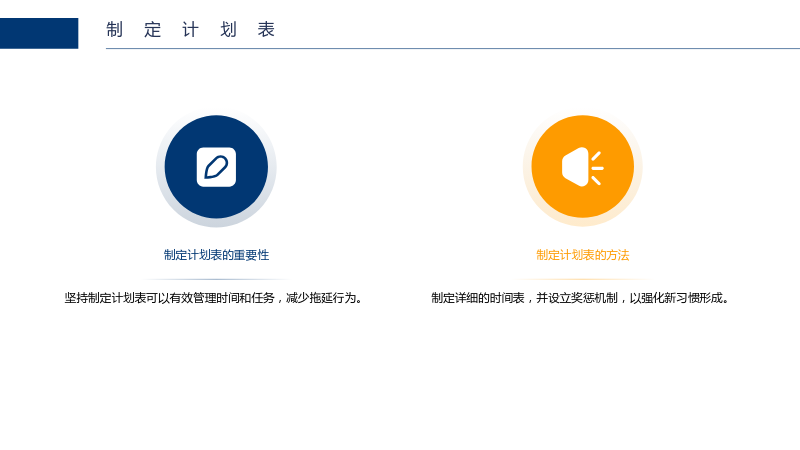Select the orange circle's pale outer ring
The width and height of the screenshot is (800, 450).
[x=583, y=222]
